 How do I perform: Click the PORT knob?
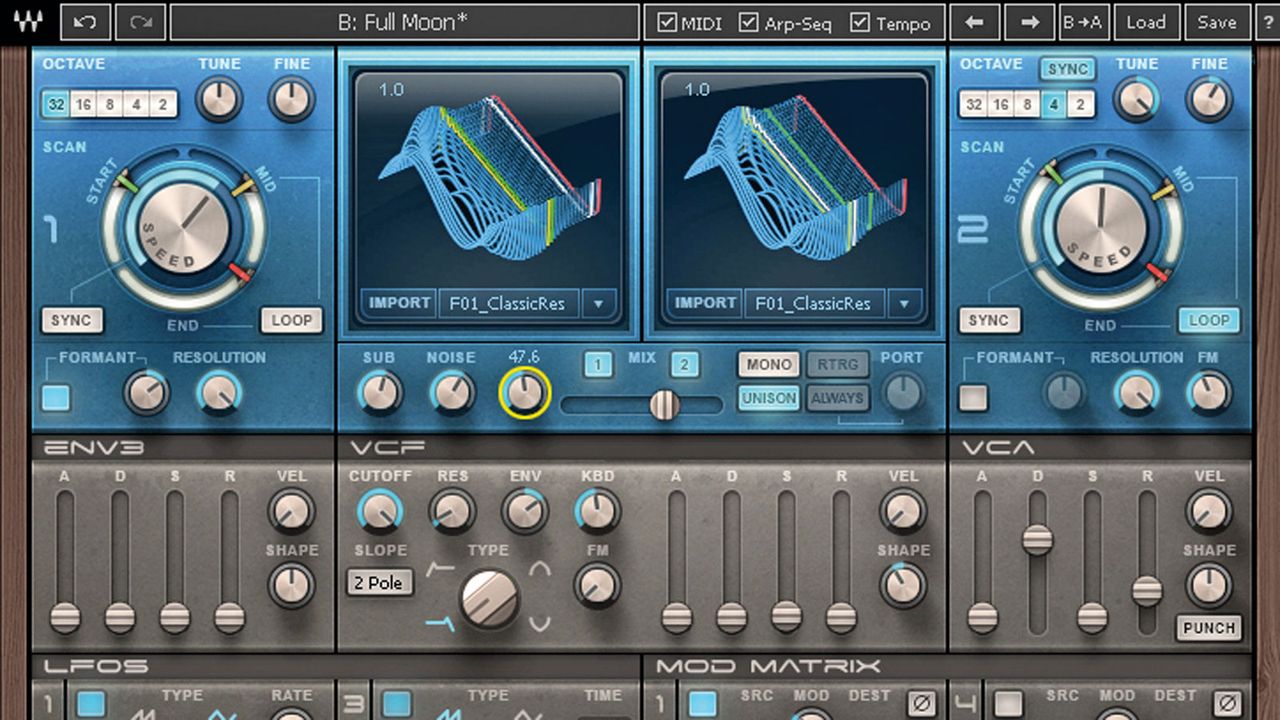[903, 393]
